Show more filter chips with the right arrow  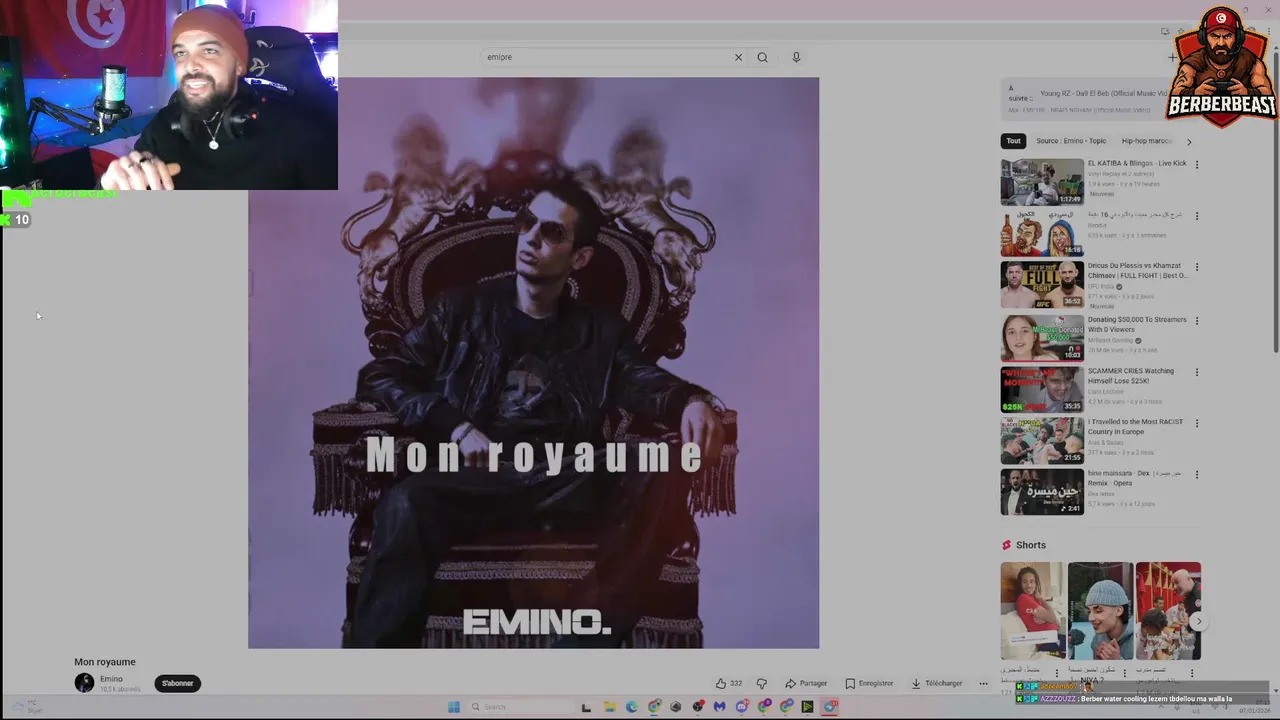point(1189,141)
